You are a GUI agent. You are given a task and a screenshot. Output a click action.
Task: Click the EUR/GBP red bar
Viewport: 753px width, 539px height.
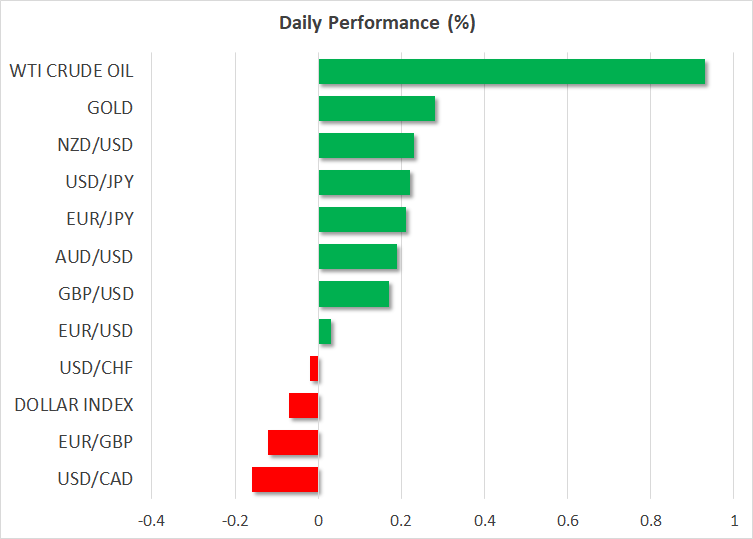pos(293,442)
